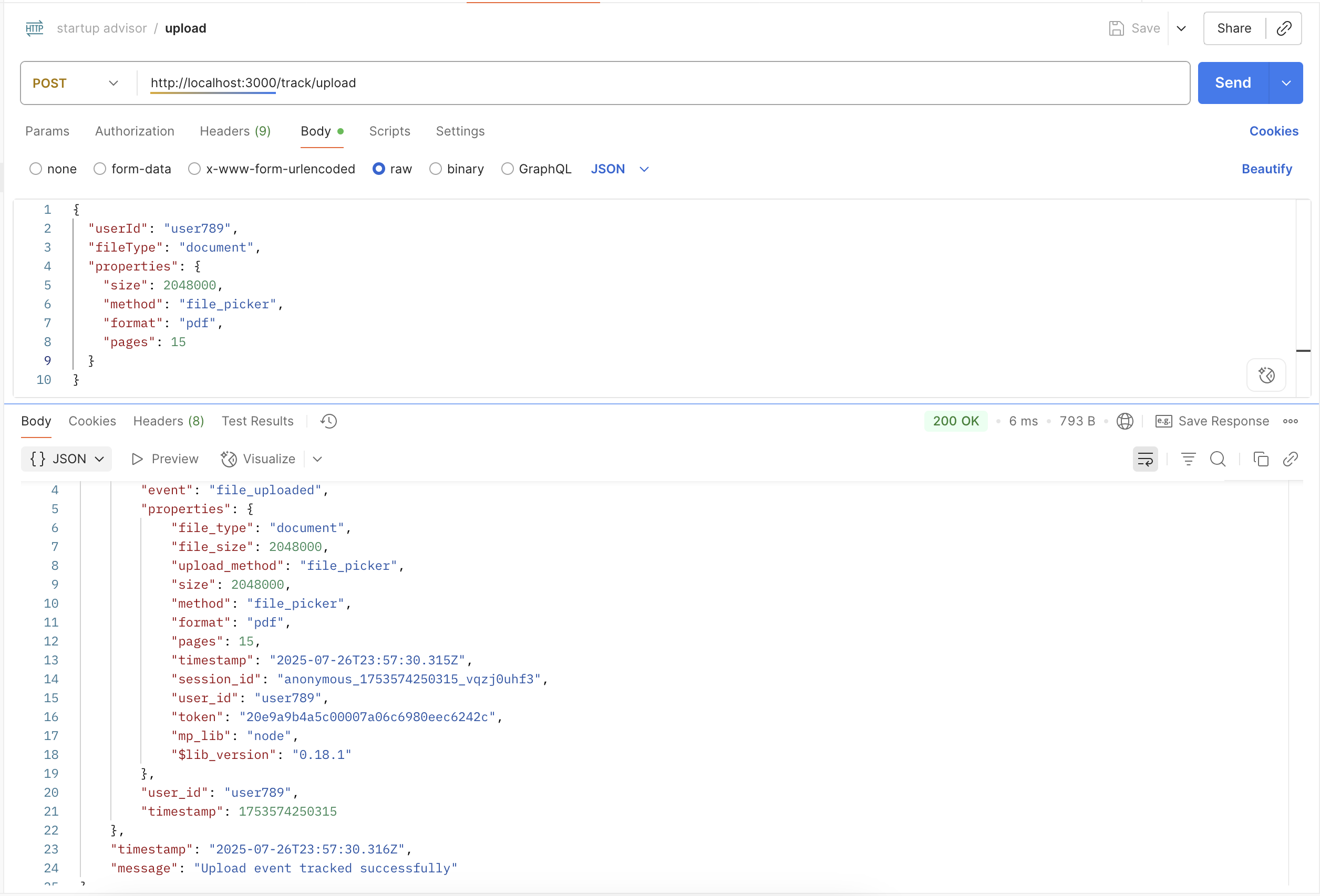Image resolution: width=1320 pixels, height=896 pixels.
Task: Switch to the Authorization tab
Action: [x=135, y=131]
